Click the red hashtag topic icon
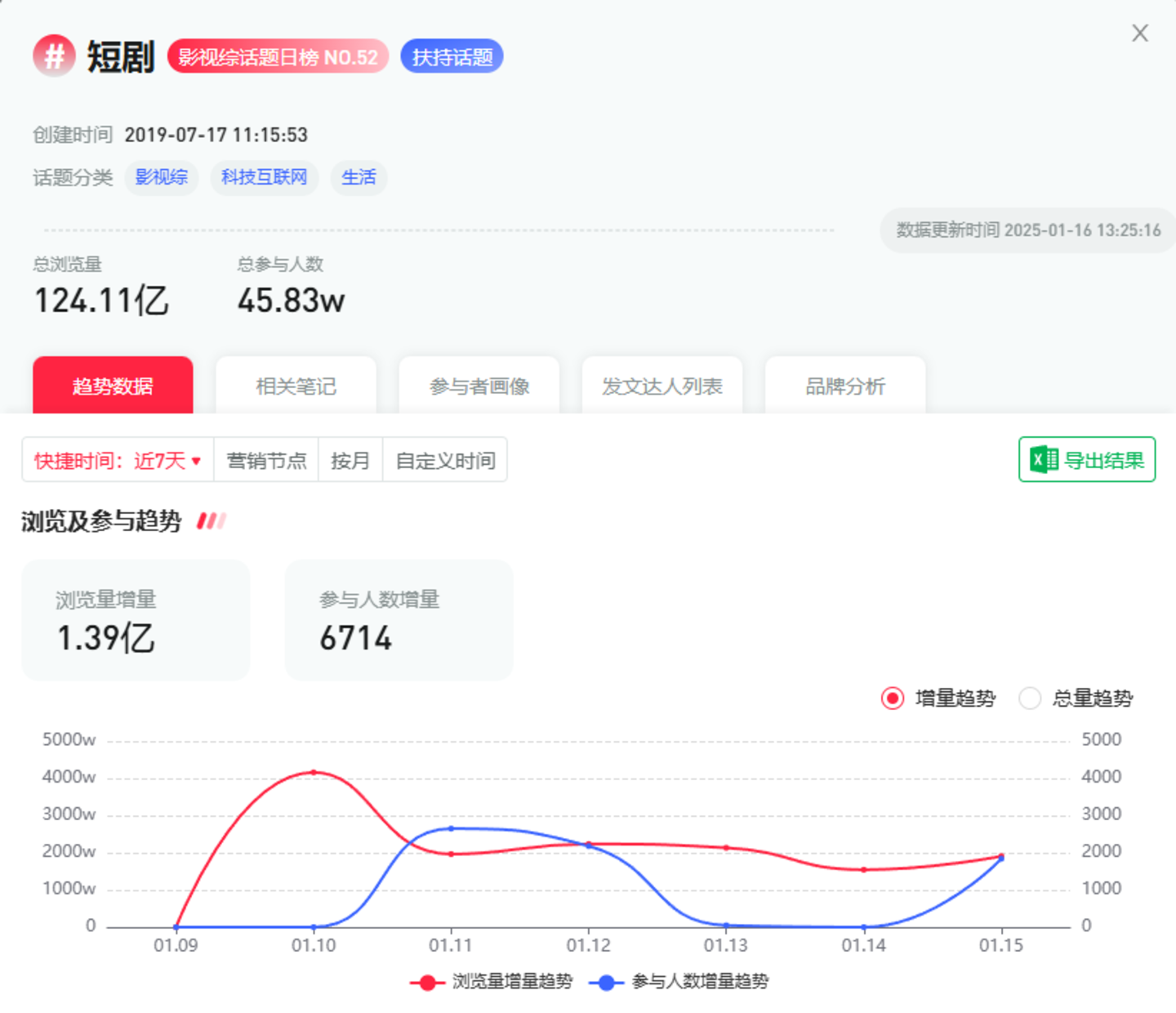The height and width of the screenshot is (1013, 1176). (x=54, y=56)
